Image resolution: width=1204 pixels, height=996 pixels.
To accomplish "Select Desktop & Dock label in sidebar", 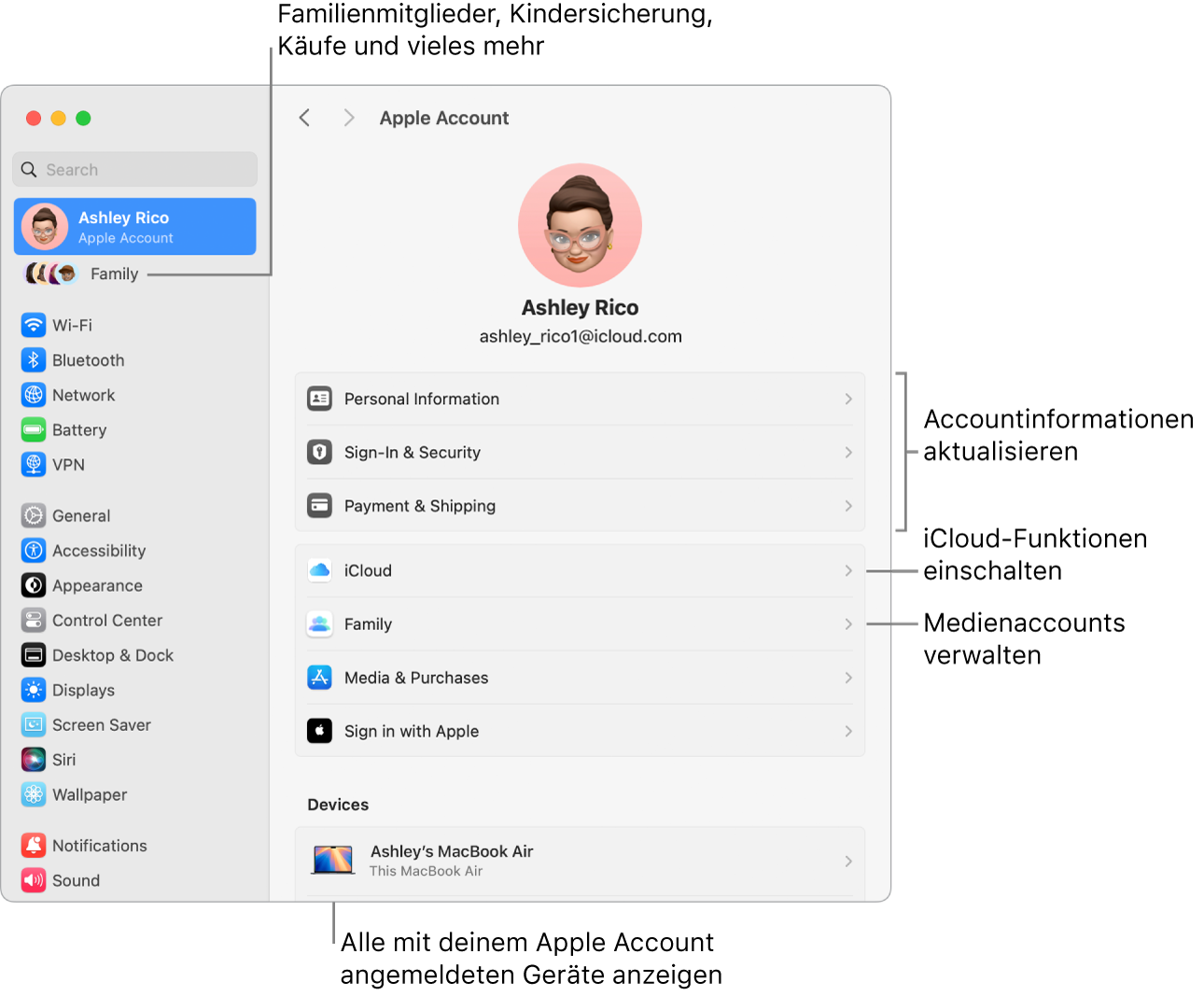I will tap(113, 655).
